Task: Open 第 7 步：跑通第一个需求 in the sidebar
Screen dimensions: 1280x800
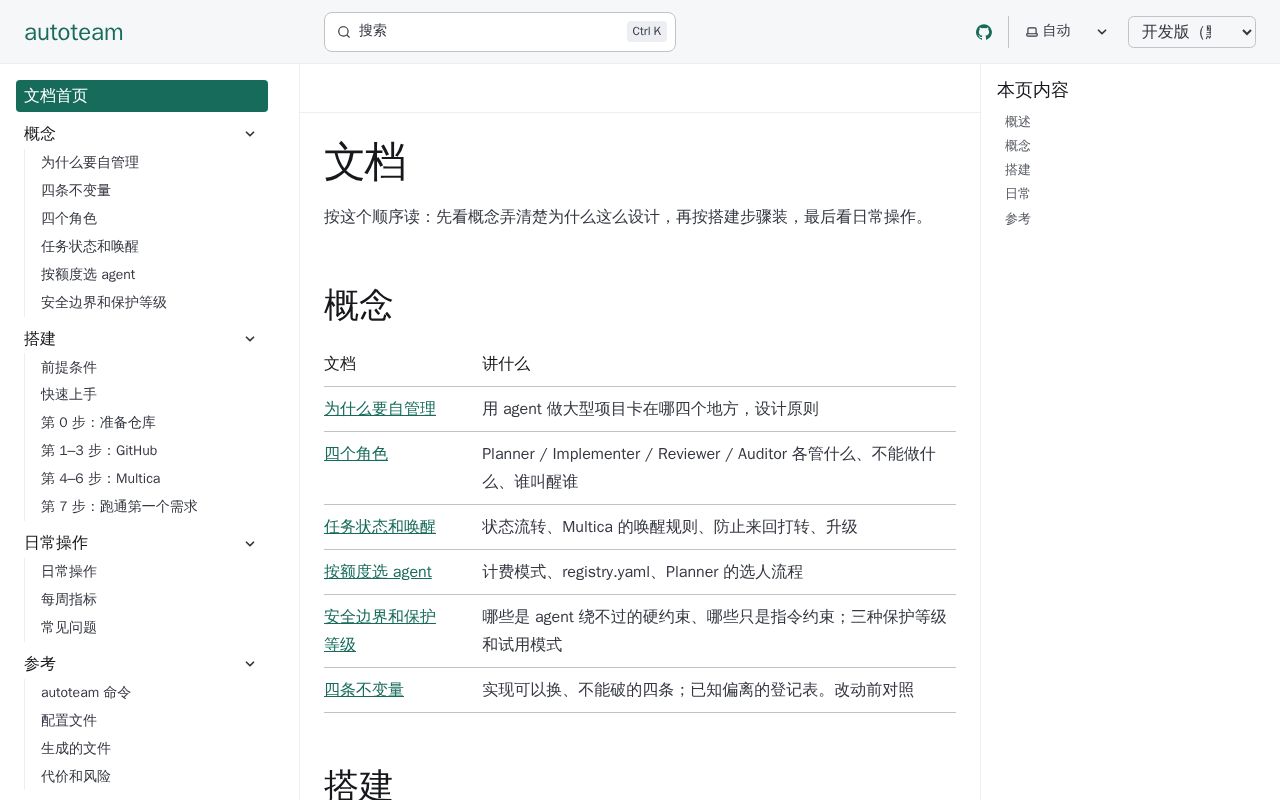Action: [x=119, y=506]
